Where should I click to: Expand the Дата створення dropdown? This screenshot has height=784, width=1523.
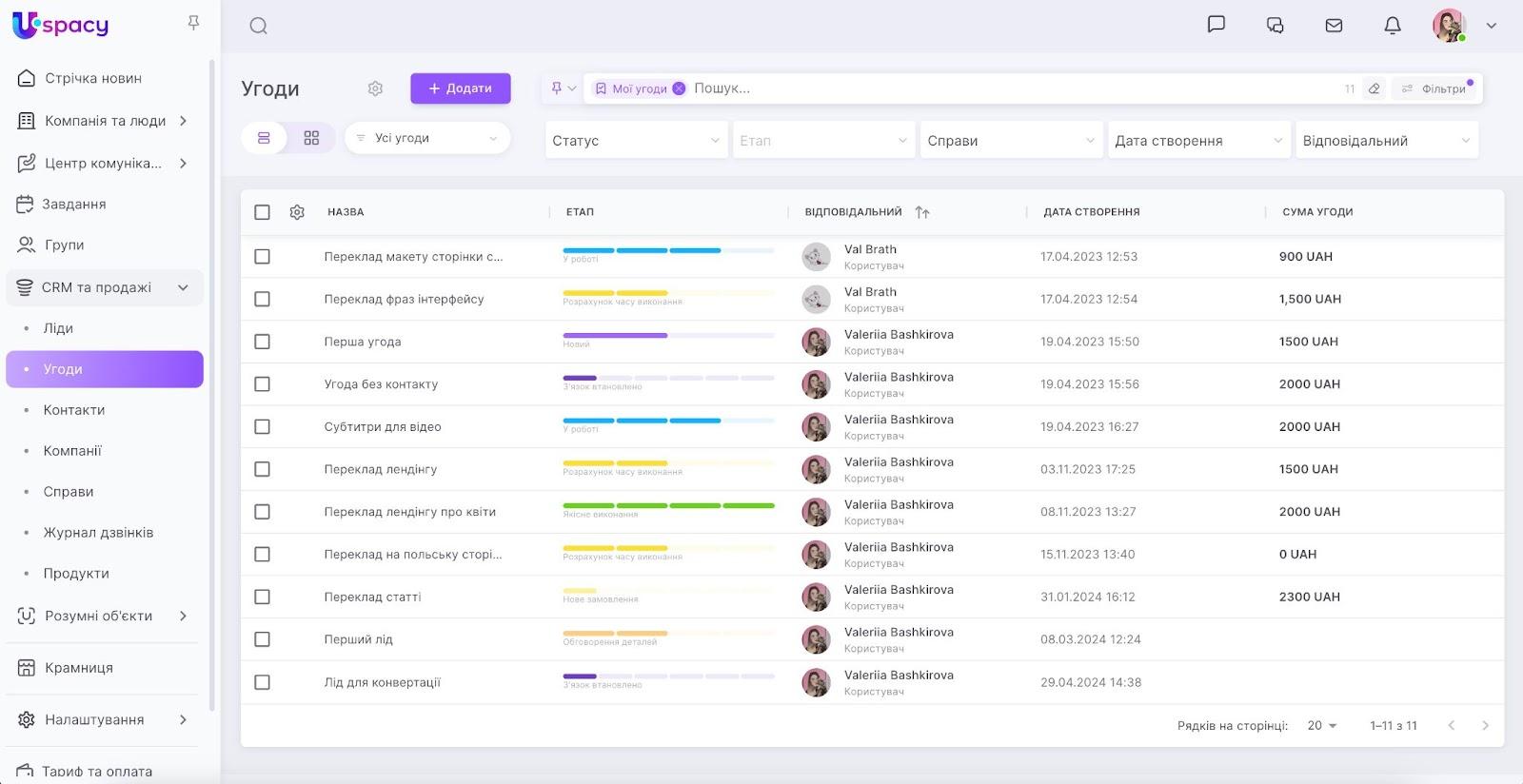click(1197, 141)
